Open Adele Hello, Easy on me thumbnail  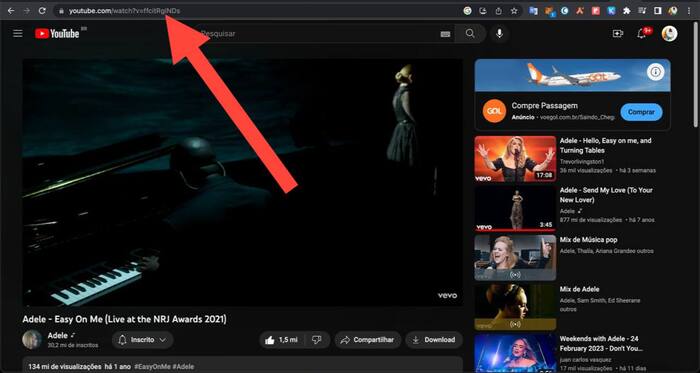pyautogui.click(x=515, y=159)
